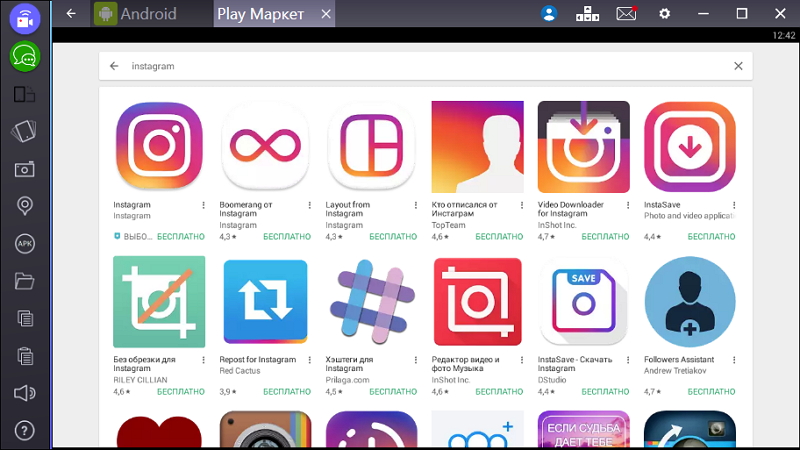Viewport: 800px width, 450px height.
Task: Open the BlueStacks video camera icon
Action: click(24, 19)
